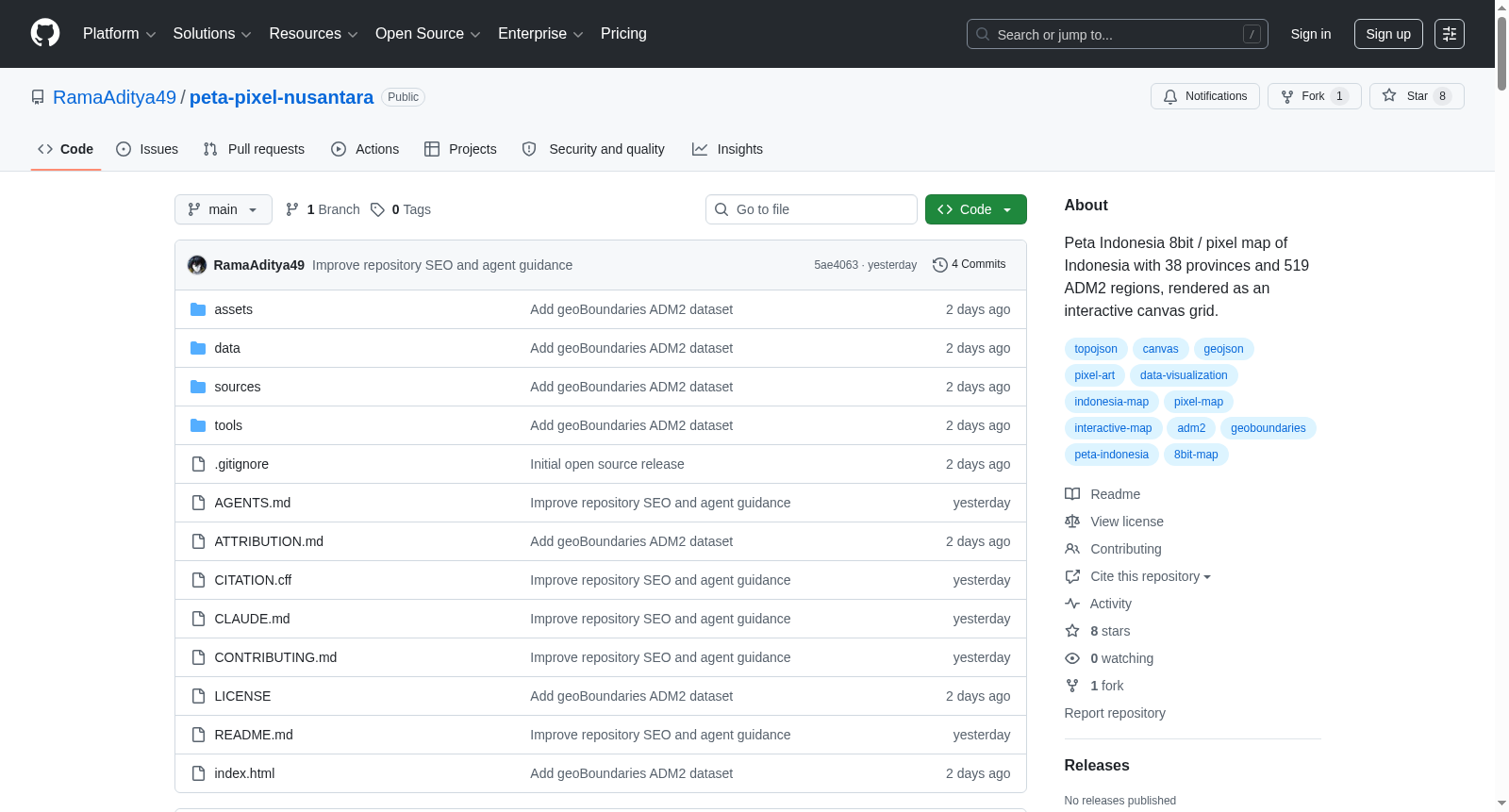Star the peta-pixel-nusantara repository

click(x=1417, y=96)
